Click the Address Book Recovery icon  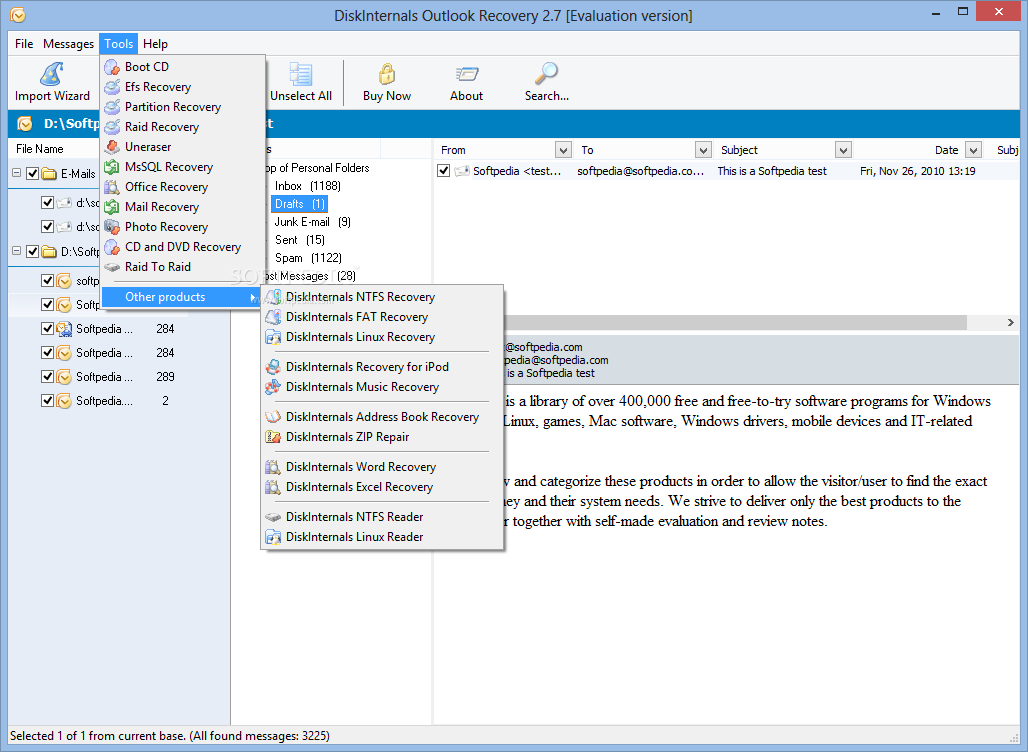273,417
